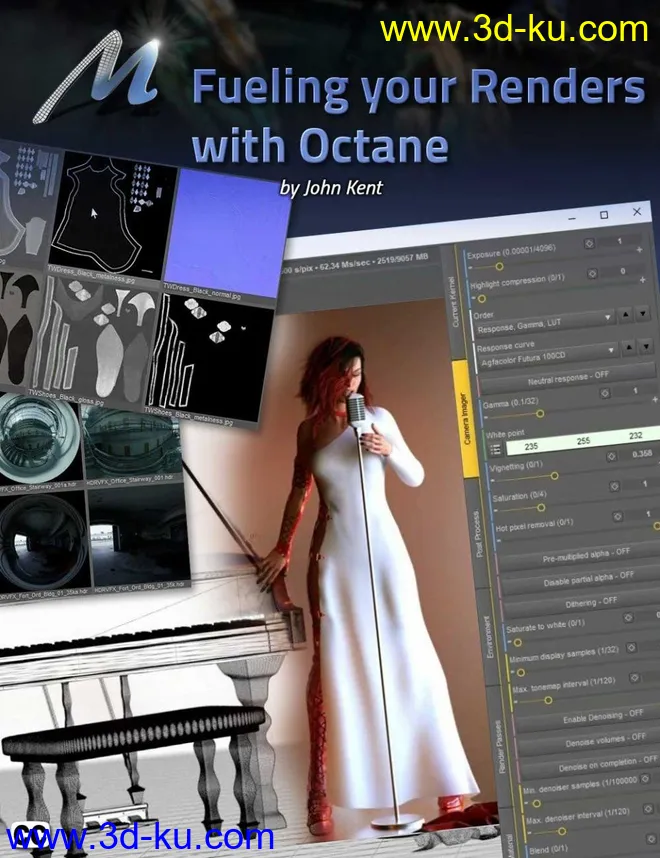Click the plus icon on Exposure row

point(639,250)
